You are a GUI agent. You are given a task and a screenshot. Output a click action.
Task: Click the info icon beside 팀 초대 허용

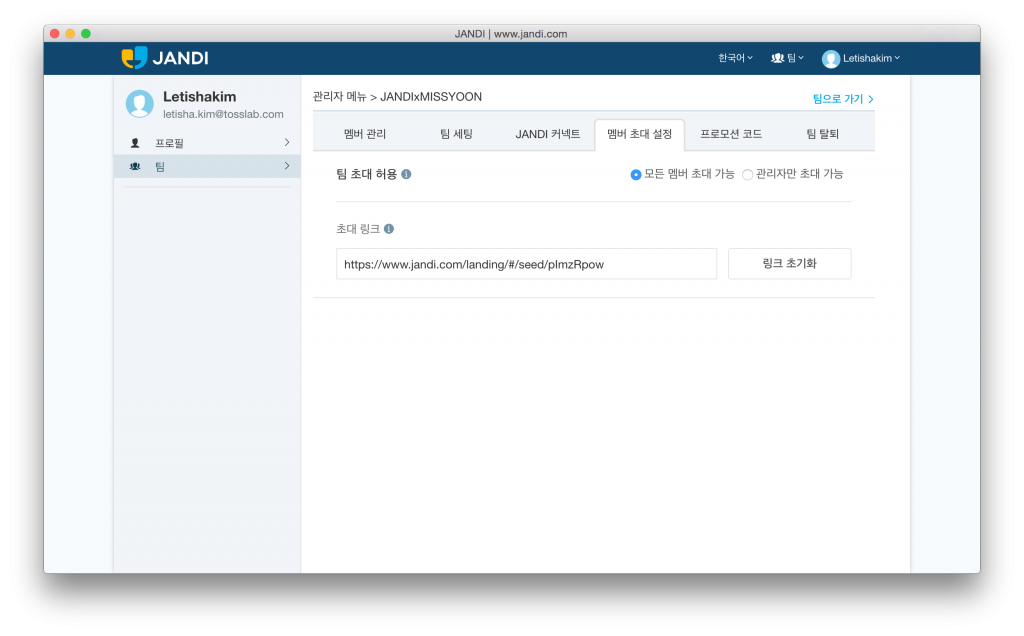[406, 174]
